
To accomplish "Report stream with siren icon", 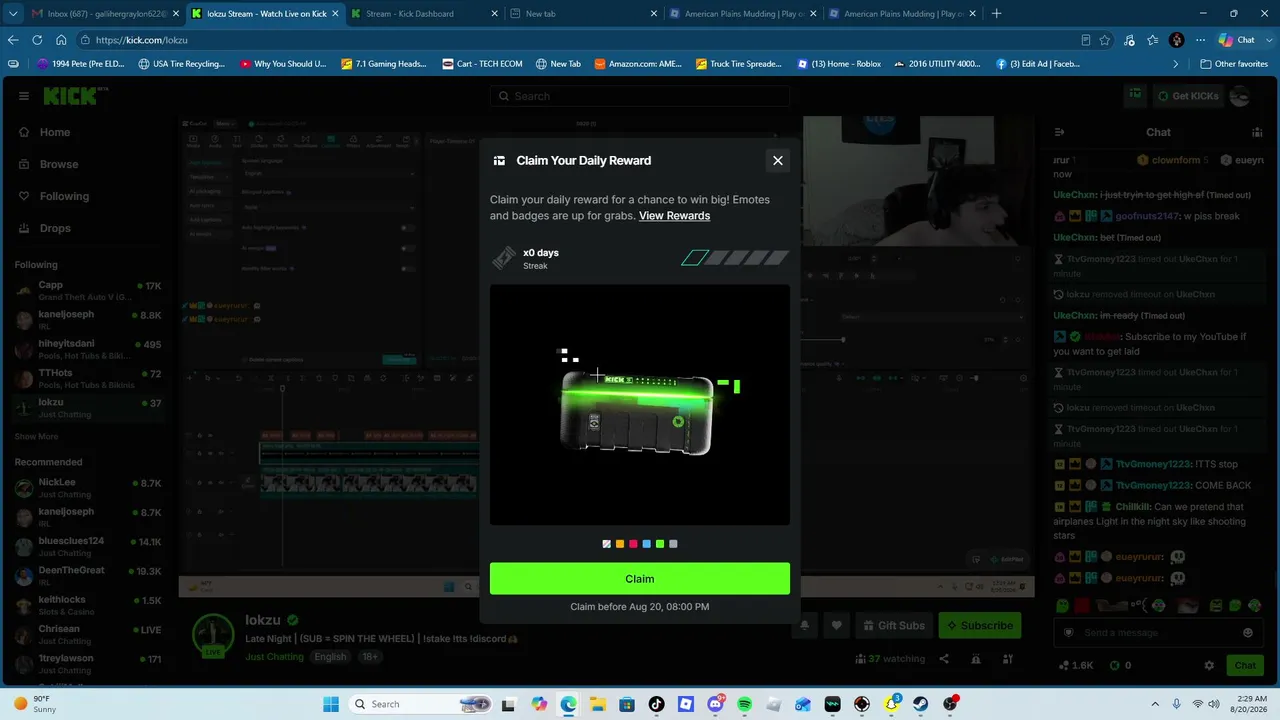I will click(976, 659).
